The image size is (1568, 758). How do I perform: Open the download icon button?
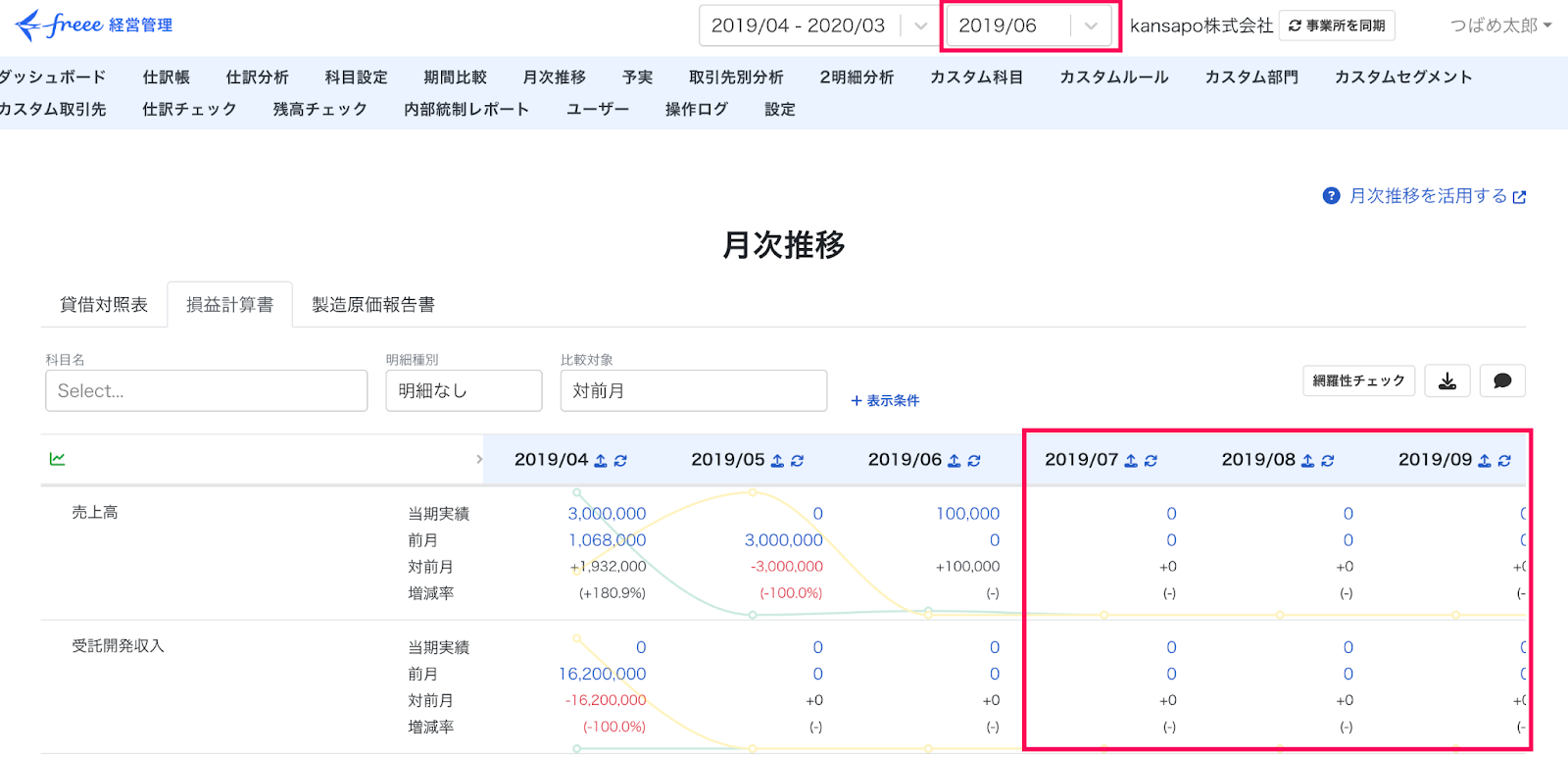(x=1447, y=381)
